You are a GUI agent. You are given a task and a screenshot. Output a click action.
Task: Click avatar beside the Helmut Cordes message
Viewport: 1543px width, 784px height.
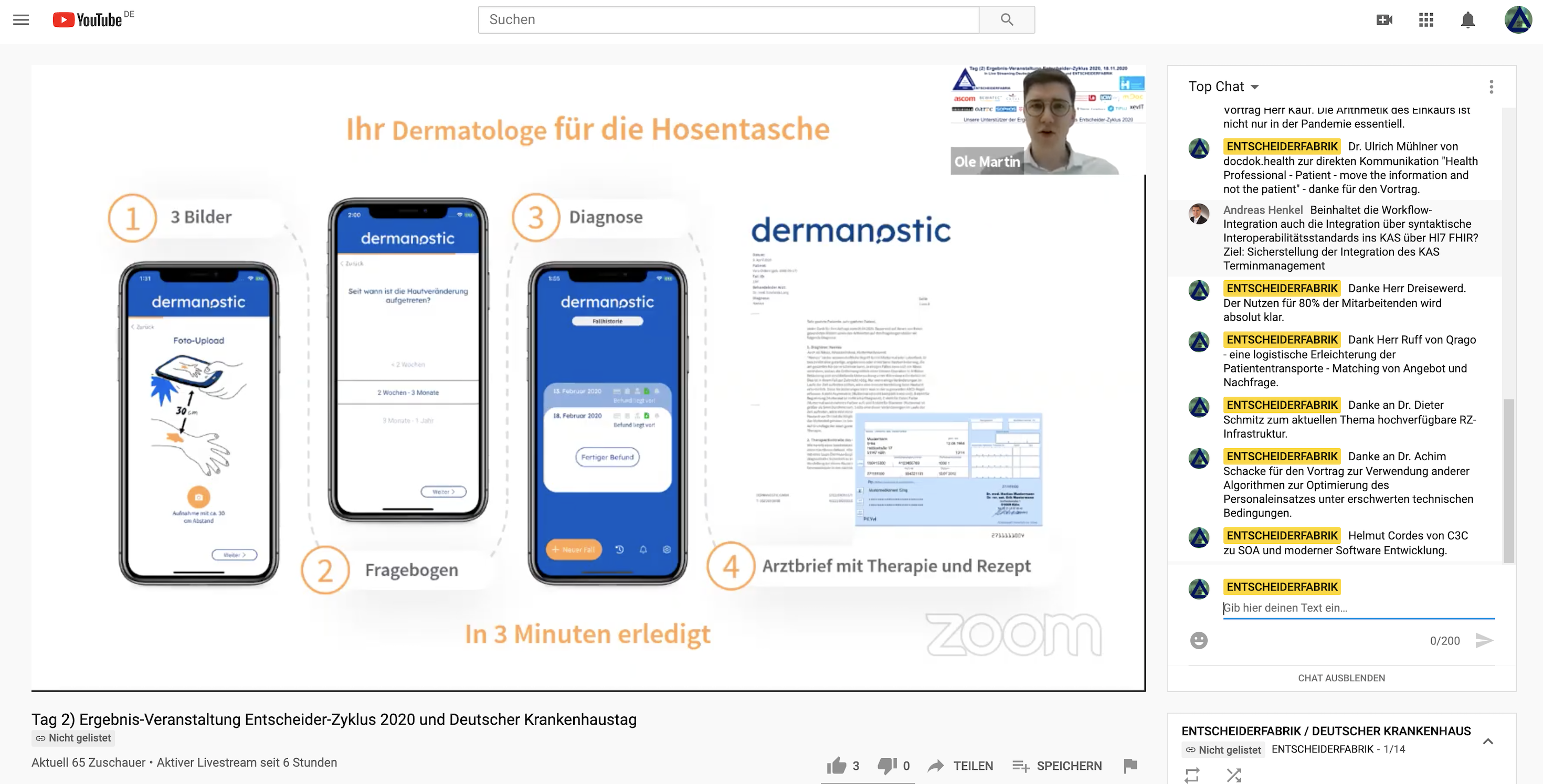click(1199, 537)
